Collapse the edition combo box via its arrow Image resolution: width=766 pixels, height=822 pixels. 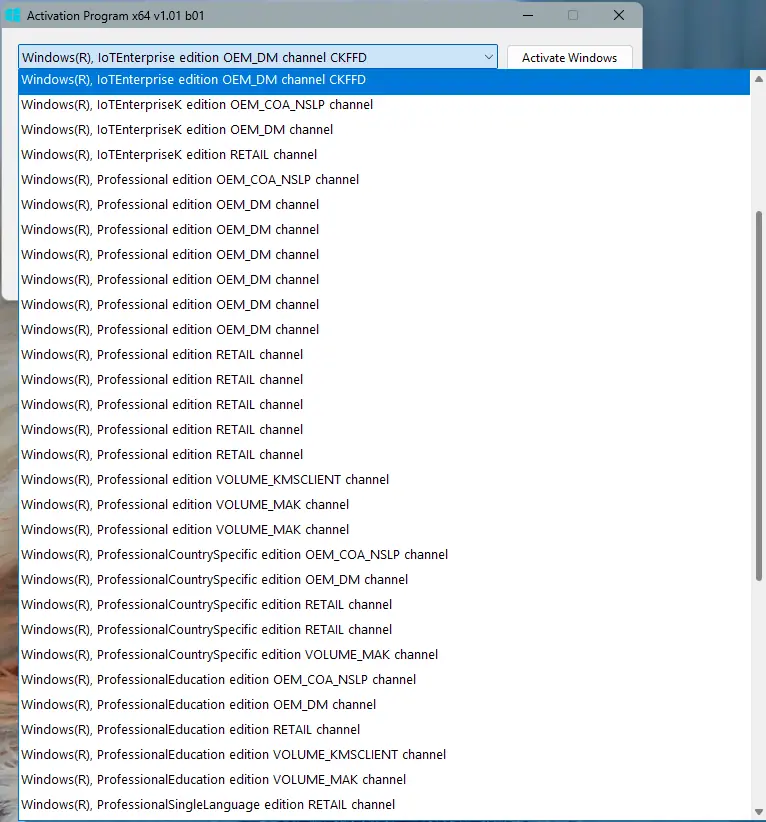(x=488, y=57)
